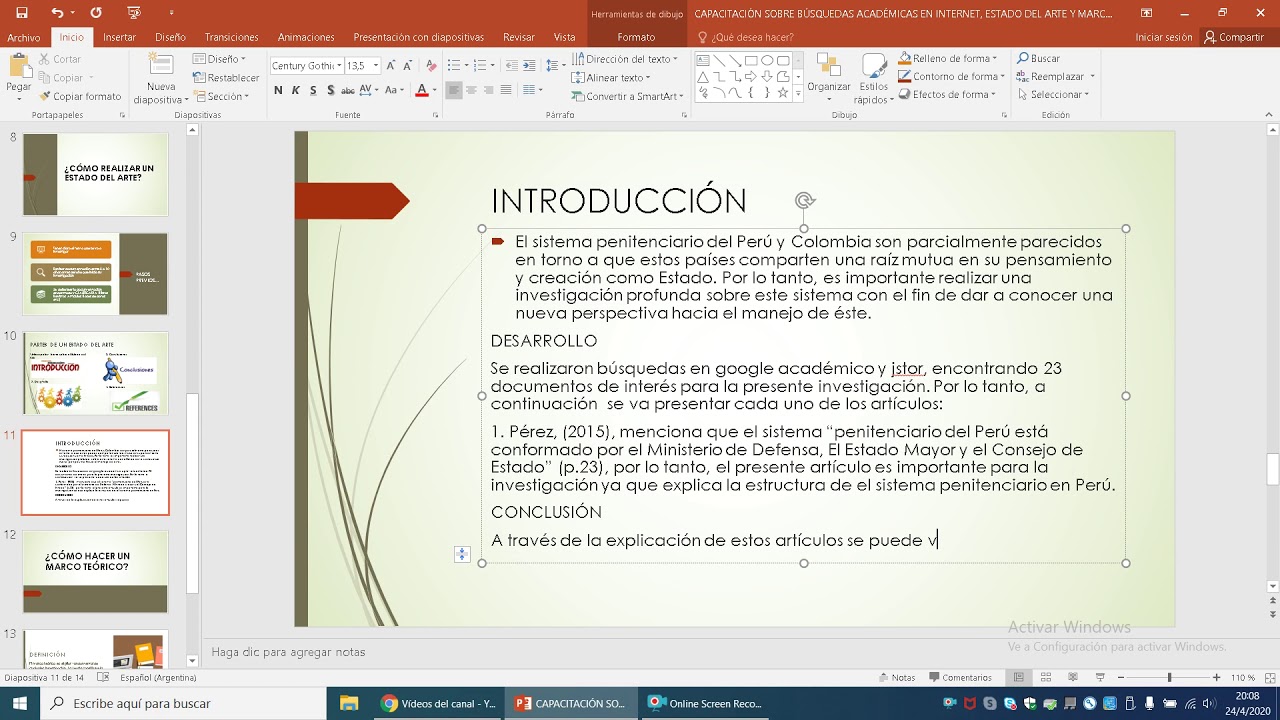
Task: Open font color red A swatch
Action: [x=421, y=90]
